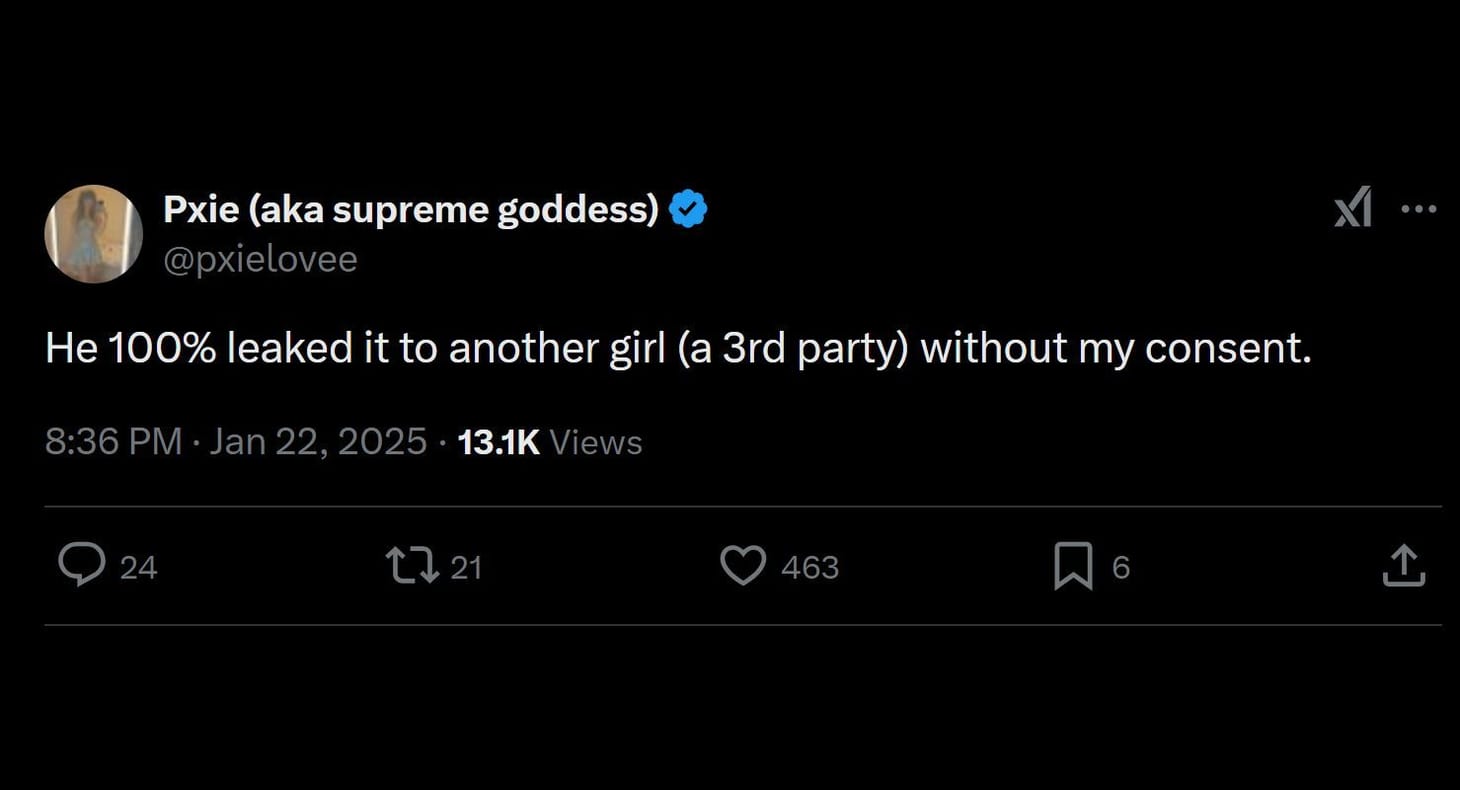The image size is (1460, 790).
Task: Expand options via the ellipsis menu
Action: coord(1419,208)
